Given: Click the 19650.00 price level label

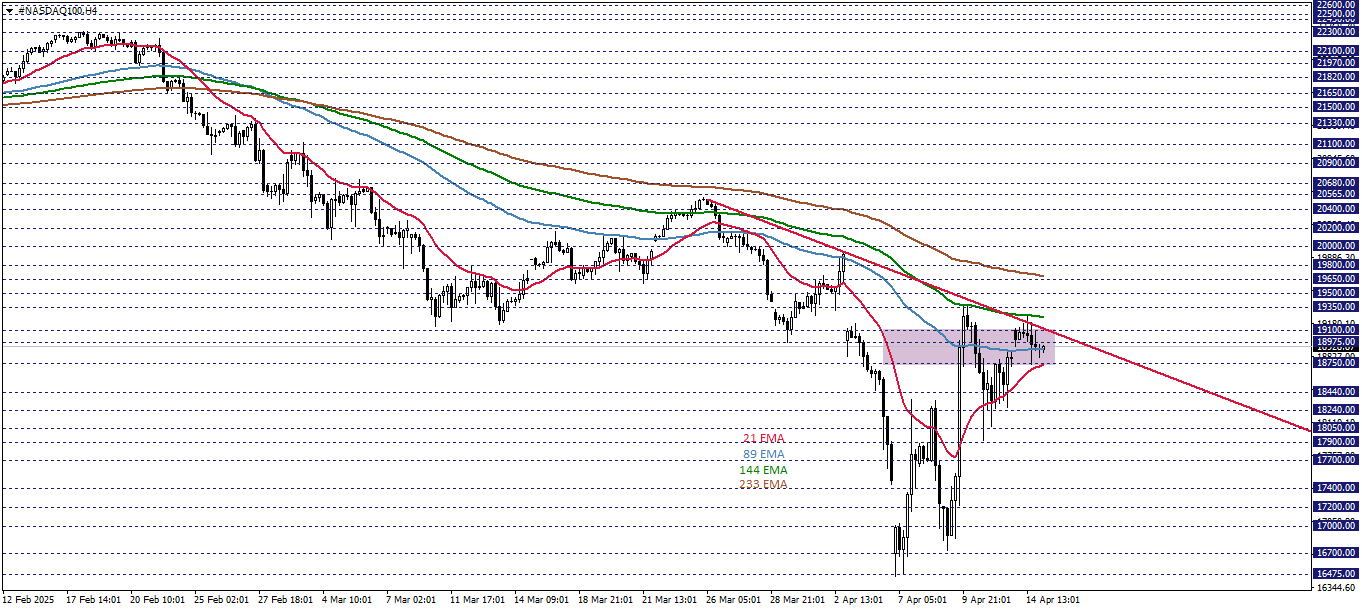Looking at the screenshot, I should (x=1337, y=279).
